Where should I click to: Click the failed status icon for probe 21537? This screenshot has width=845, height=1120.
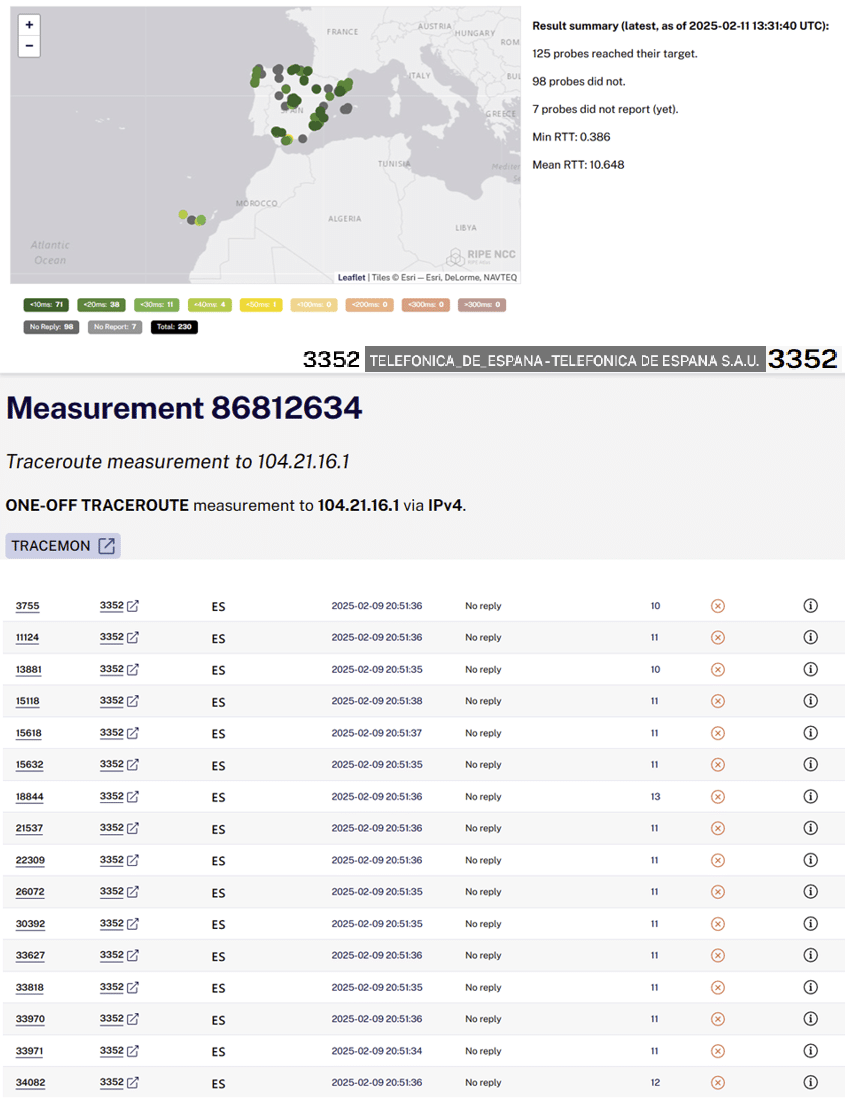pos(718,828)
